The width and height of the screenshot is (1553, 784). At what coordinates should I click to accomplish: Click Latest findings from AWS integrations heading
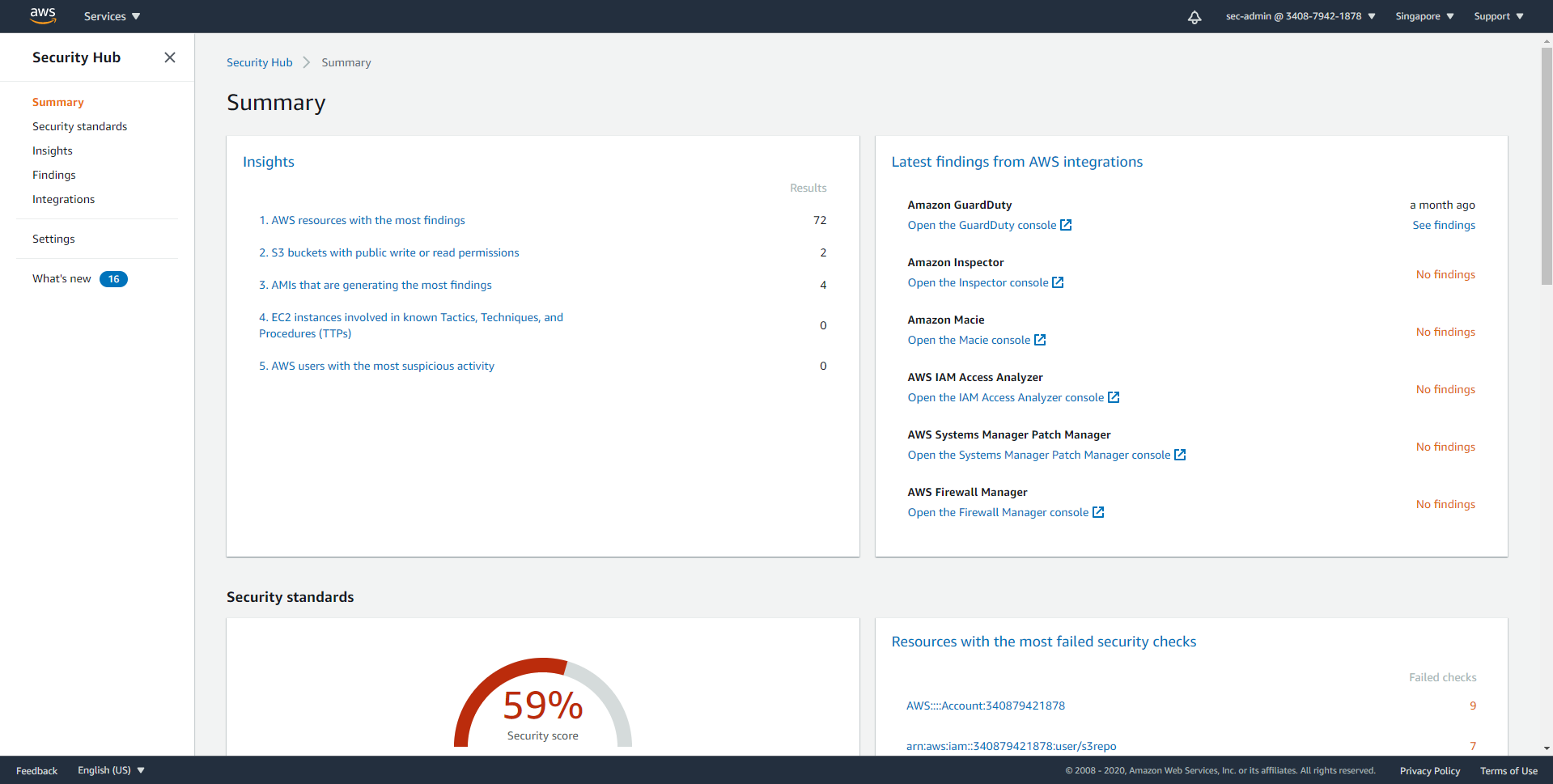point(1017,162)
